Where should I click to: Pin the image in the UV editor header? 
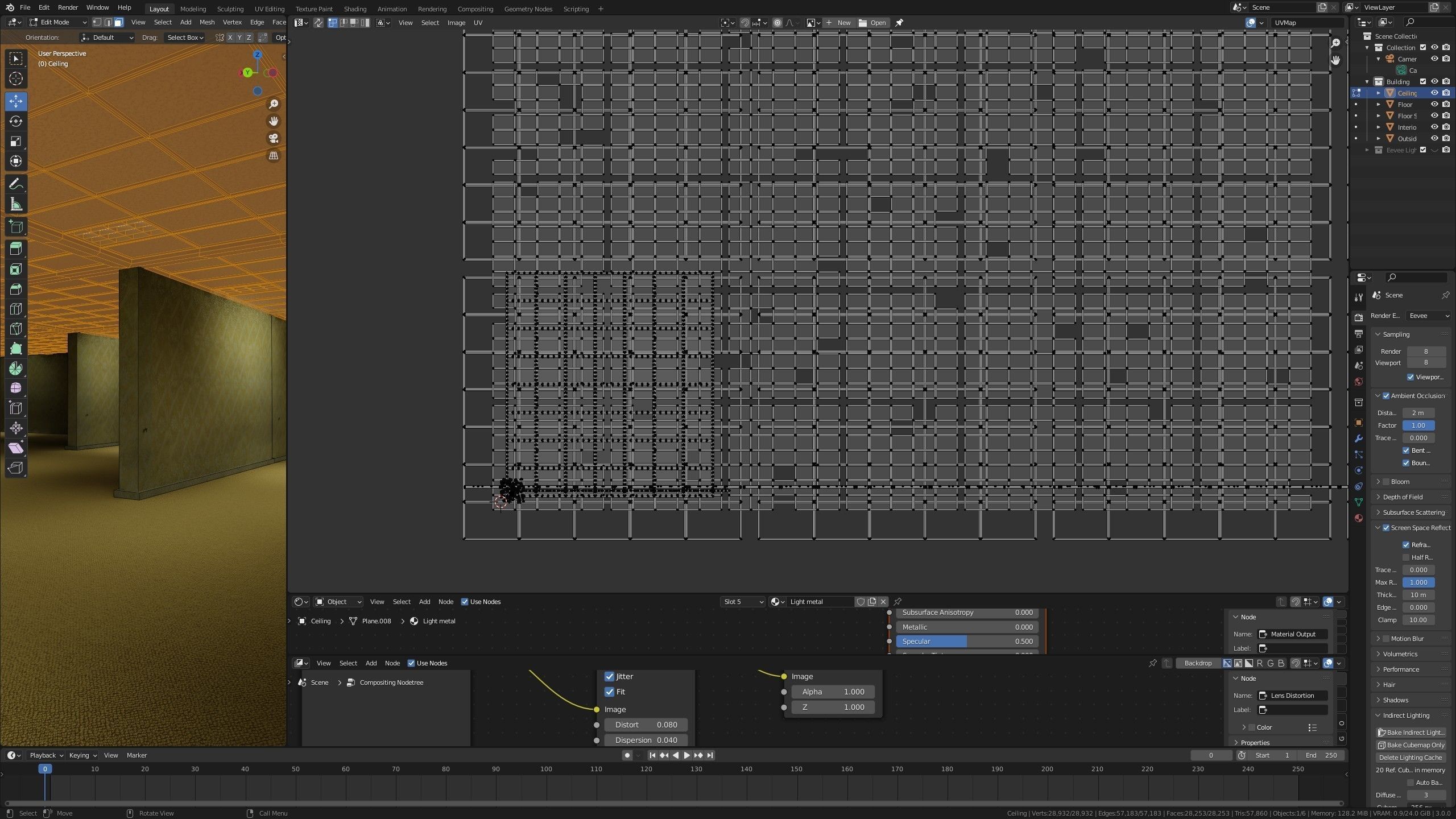899,23
